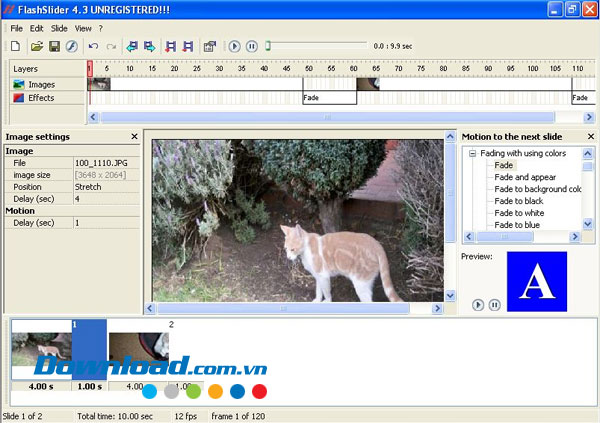Click the blue A transition preview image
This screenshot has height=423, width=600.
click(x=537, y=281)
